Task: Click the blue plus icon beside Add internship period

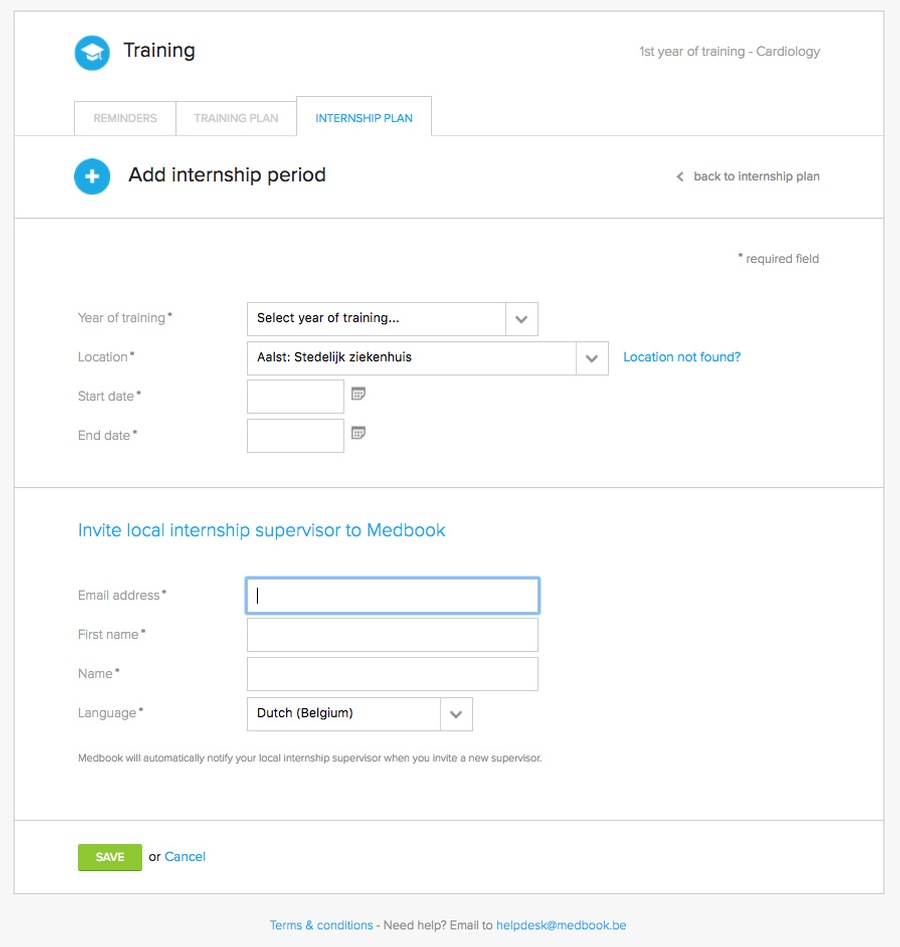Action: point(92,176)
